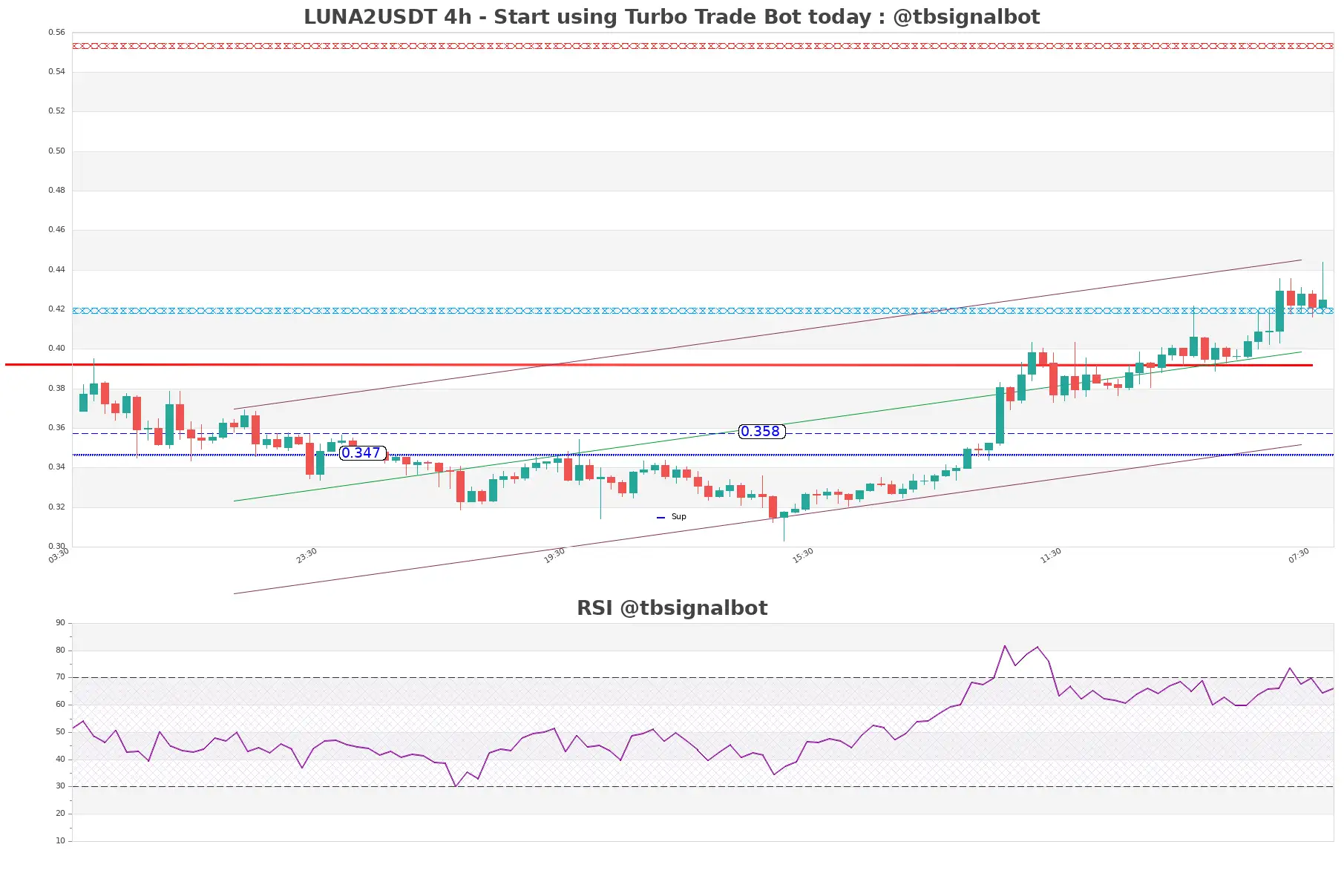
Task: Click the 0.358 support price label
Action: 761,432
